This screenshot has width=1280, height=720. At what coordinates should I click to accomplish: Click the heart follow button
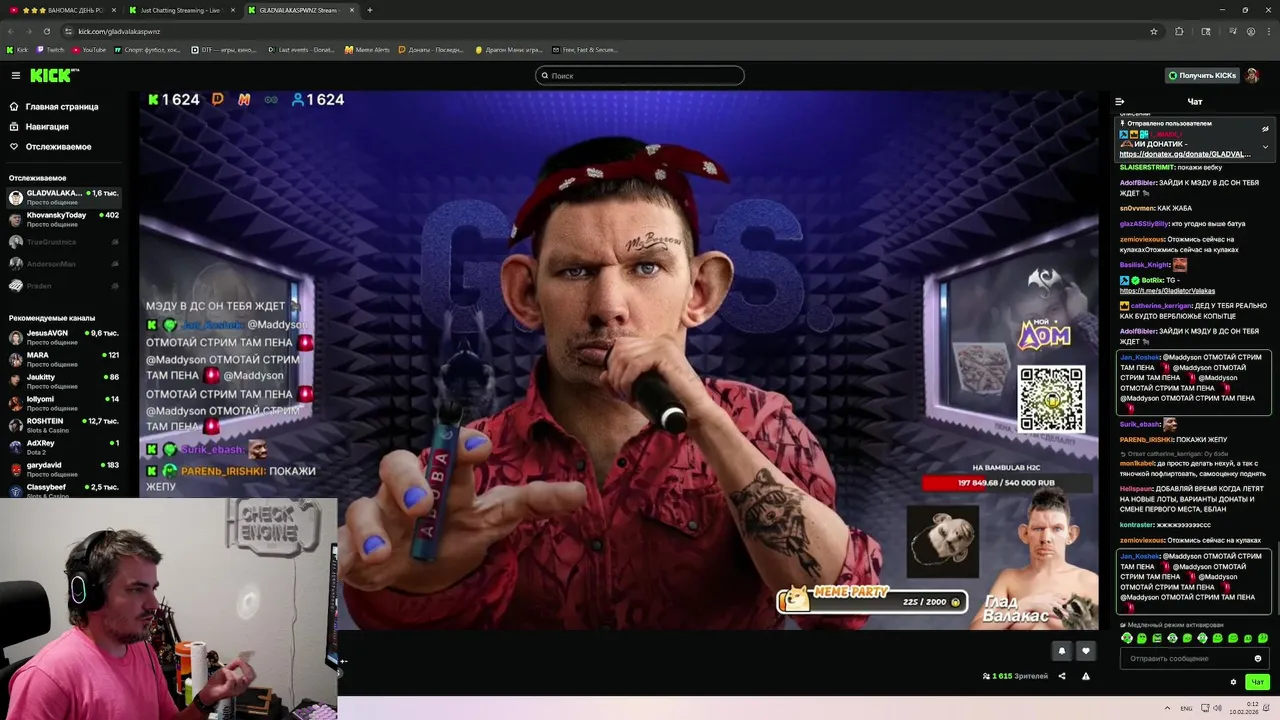[1085, 650]
